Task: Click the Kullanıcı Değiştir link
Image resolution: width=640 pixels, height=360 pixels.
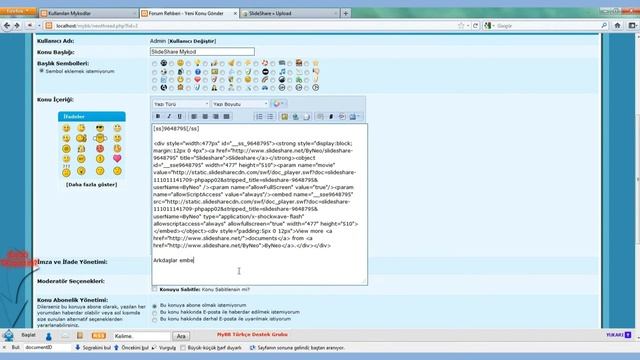Action: (x=192, y=41)
